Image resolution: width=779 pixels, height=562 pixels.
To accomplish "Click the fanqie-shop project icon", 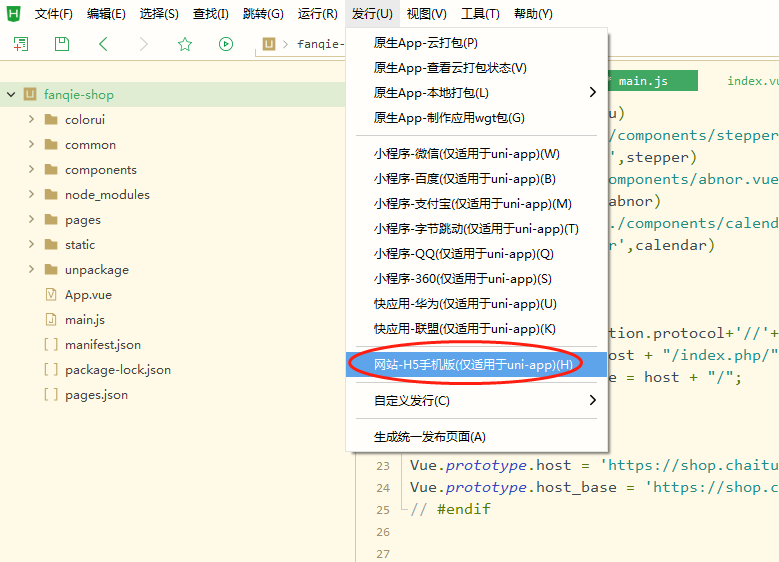I will click(30, 94).
